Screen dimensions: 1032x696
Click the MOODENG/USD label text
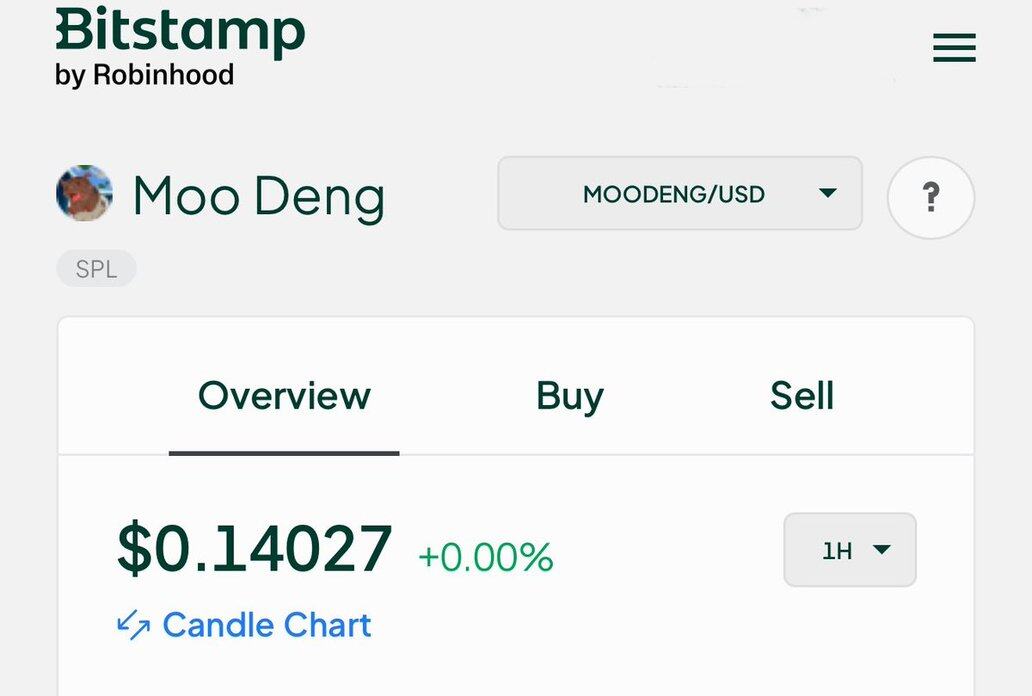(674, 194)
